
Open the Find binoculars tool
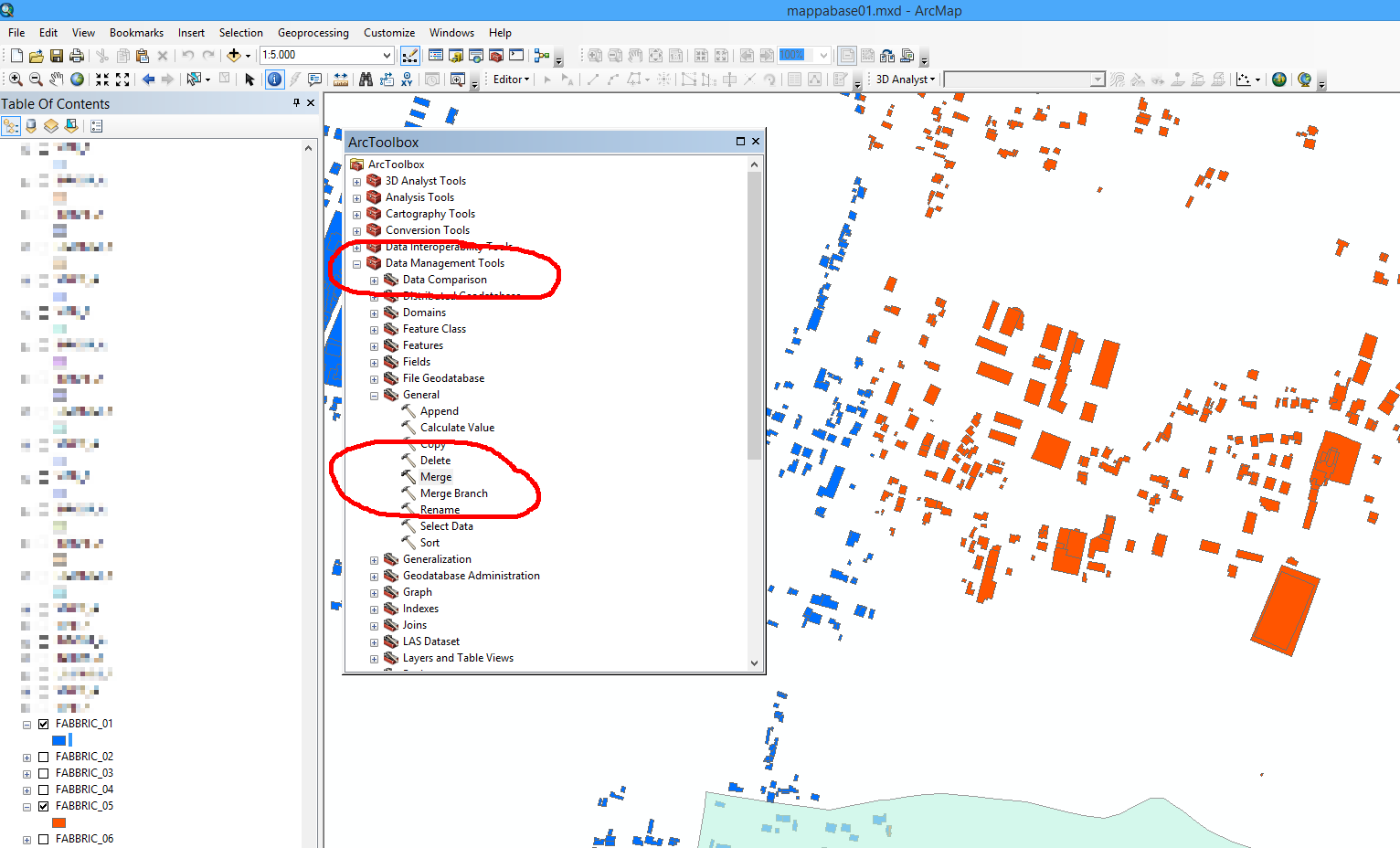[366, 79]
